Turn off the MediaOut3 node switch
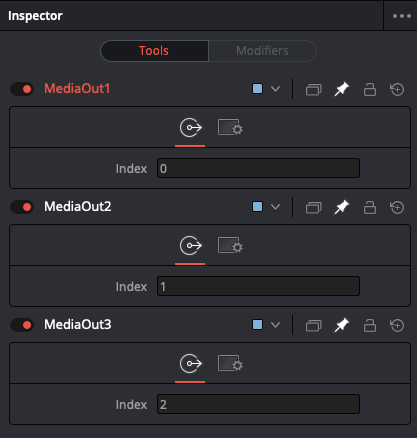This screenshot has width=417, height=438. [x=22, y=325]
